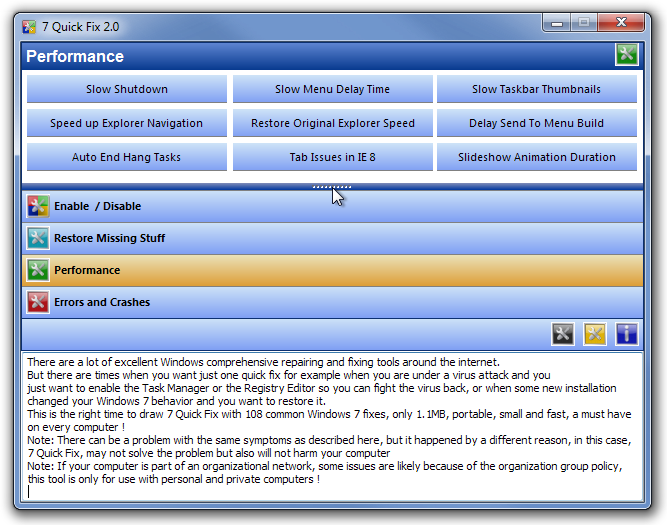
Task: Click the yellow tools icon
Action: [x=595, y=334]
